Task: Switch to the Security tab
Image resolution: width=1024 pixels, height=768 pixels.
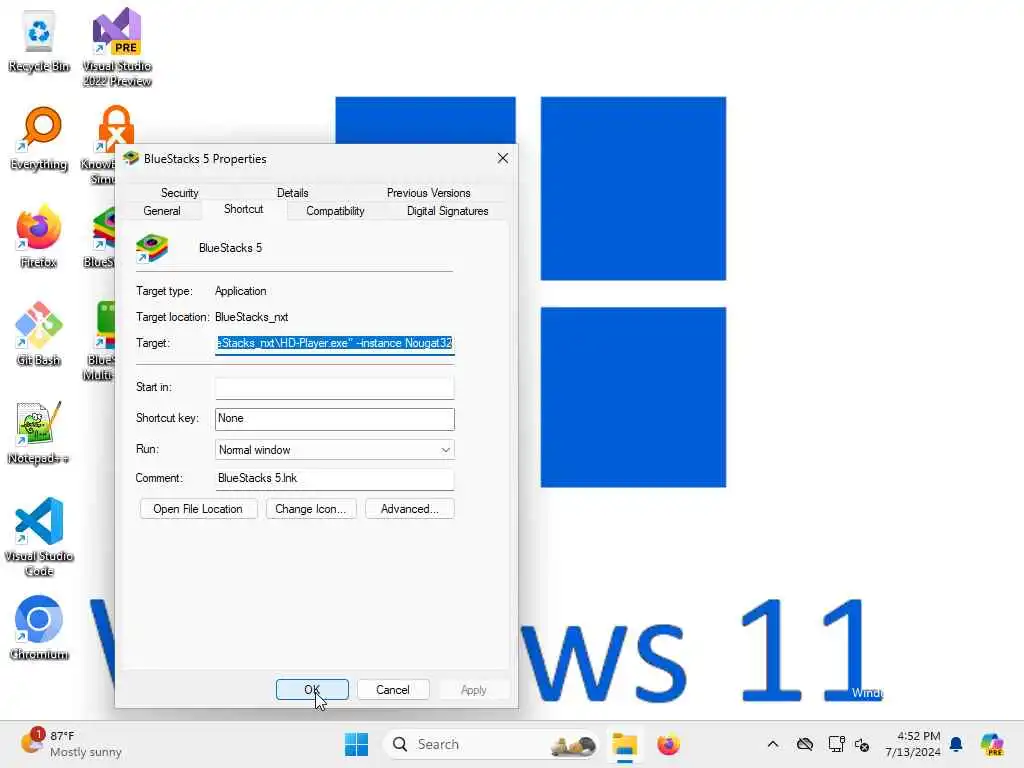Action: point(180,193)
